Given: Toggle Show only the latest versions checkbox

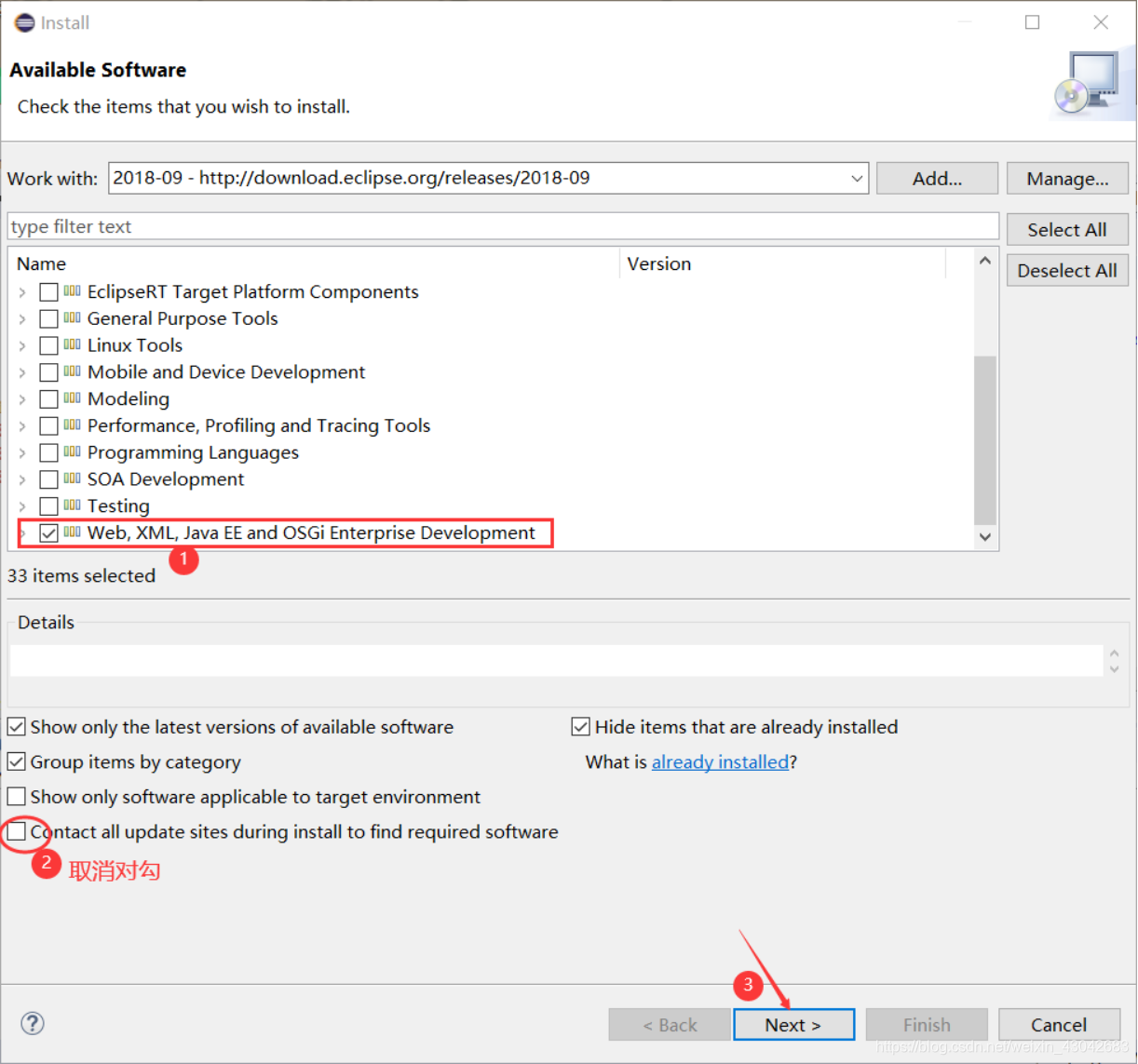Looking at the screenshot, I should point(17,727).
